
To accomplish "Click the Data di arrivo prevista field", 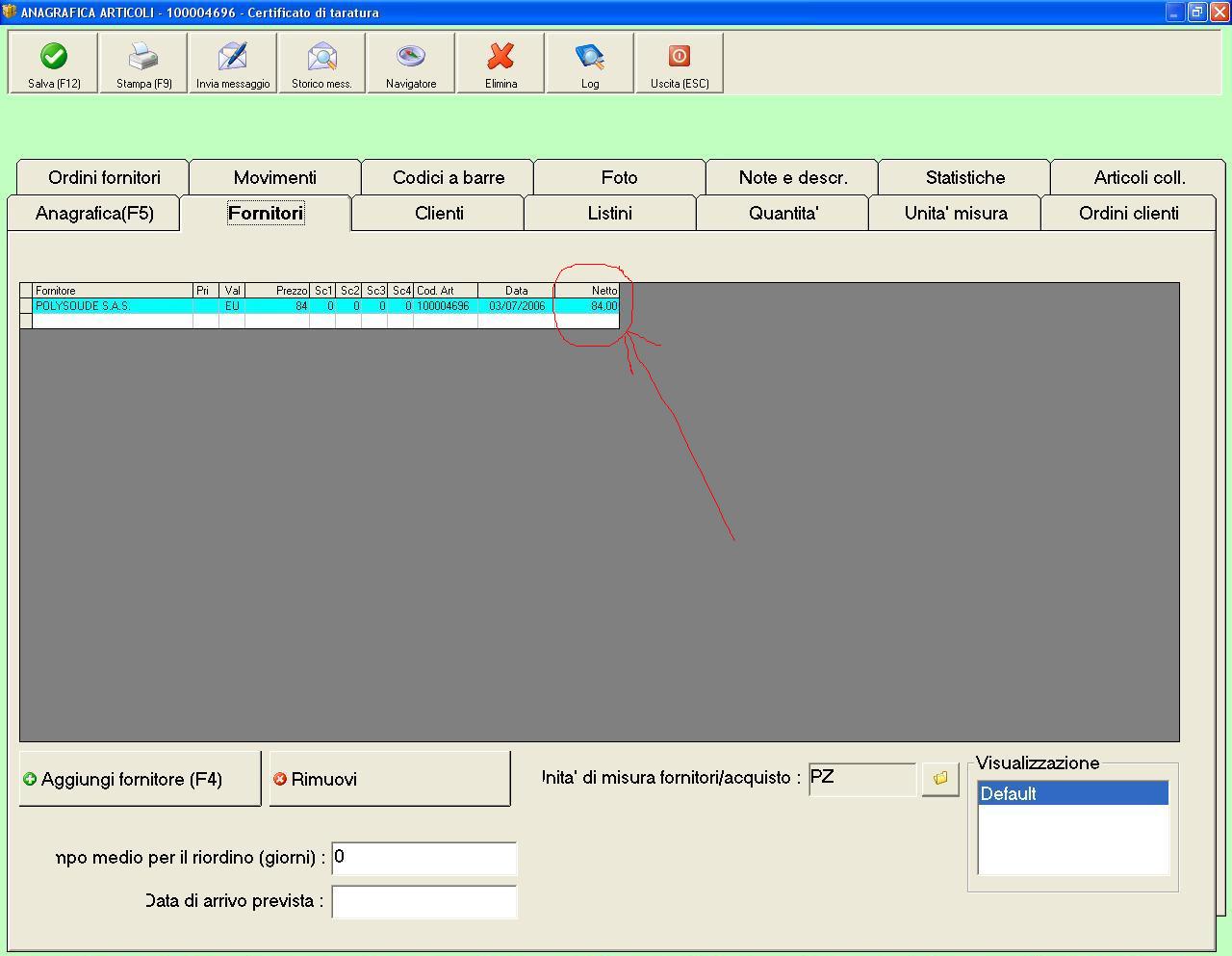I will [x=424, y=902].
